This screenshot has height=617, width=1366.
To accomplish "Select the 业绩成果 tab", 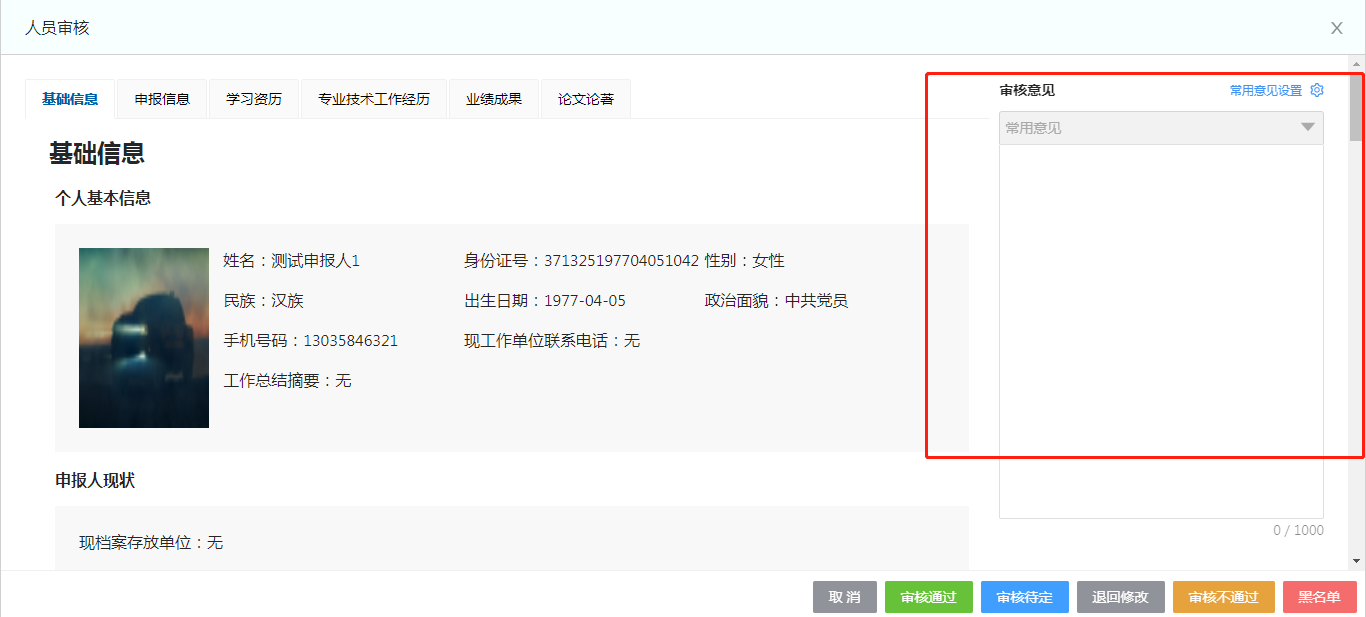I will pos(494,99).
